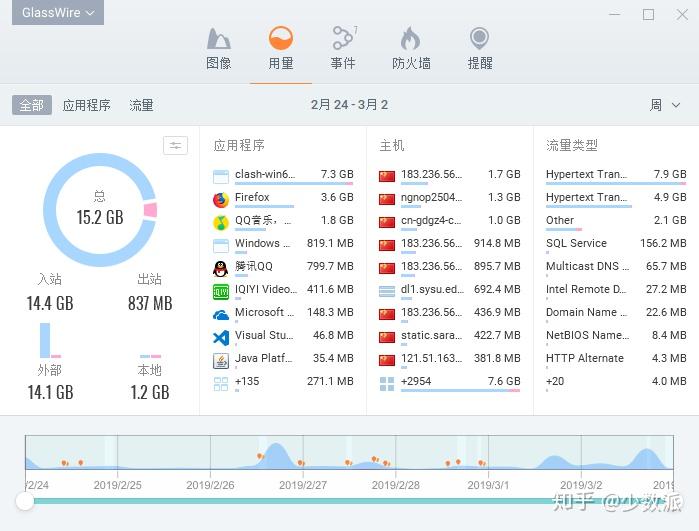Select the Multicast DNS traffic type

coord(616,268)
